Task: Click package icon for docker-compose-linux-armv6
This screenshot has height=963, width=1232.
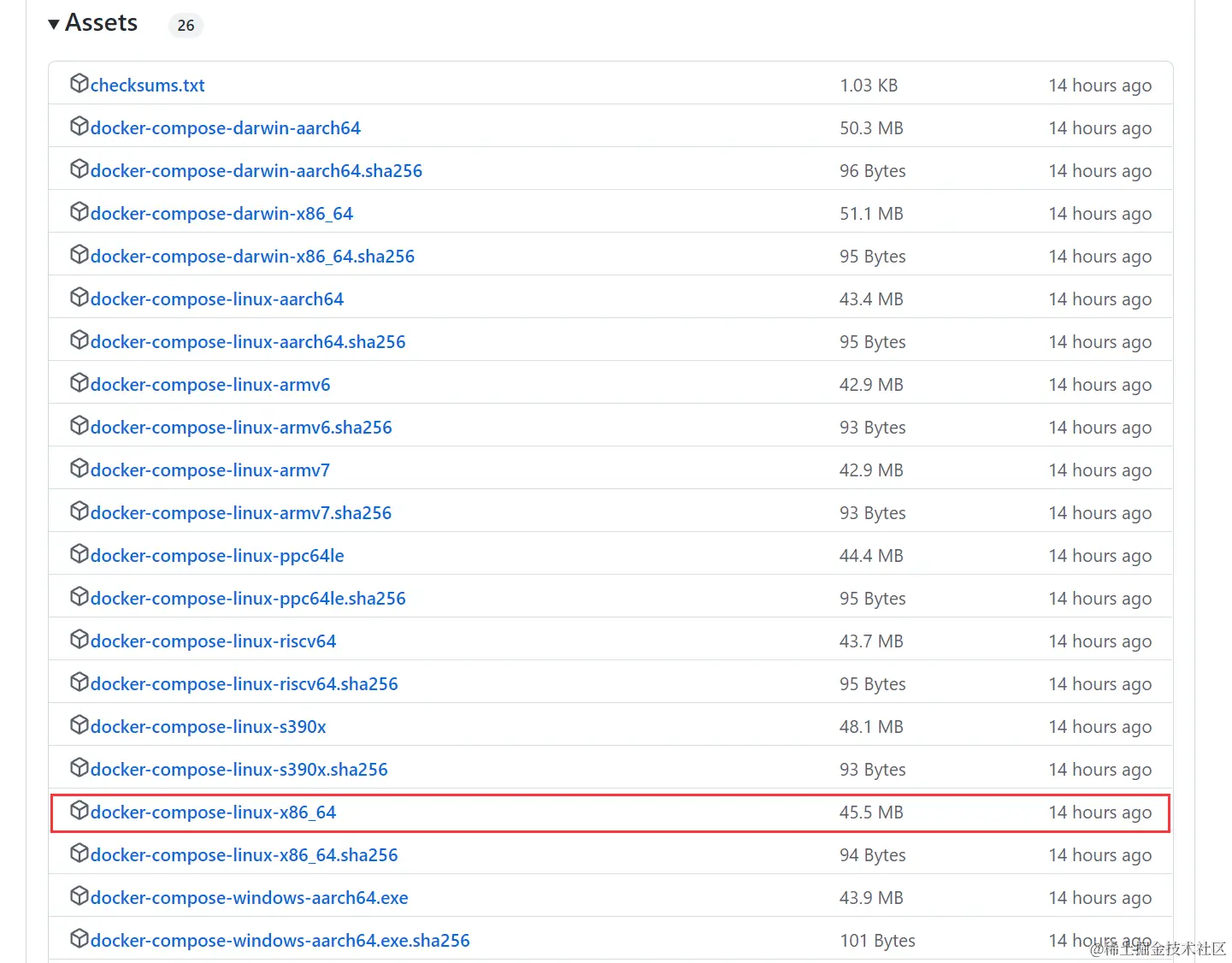Action: point(80,382)
